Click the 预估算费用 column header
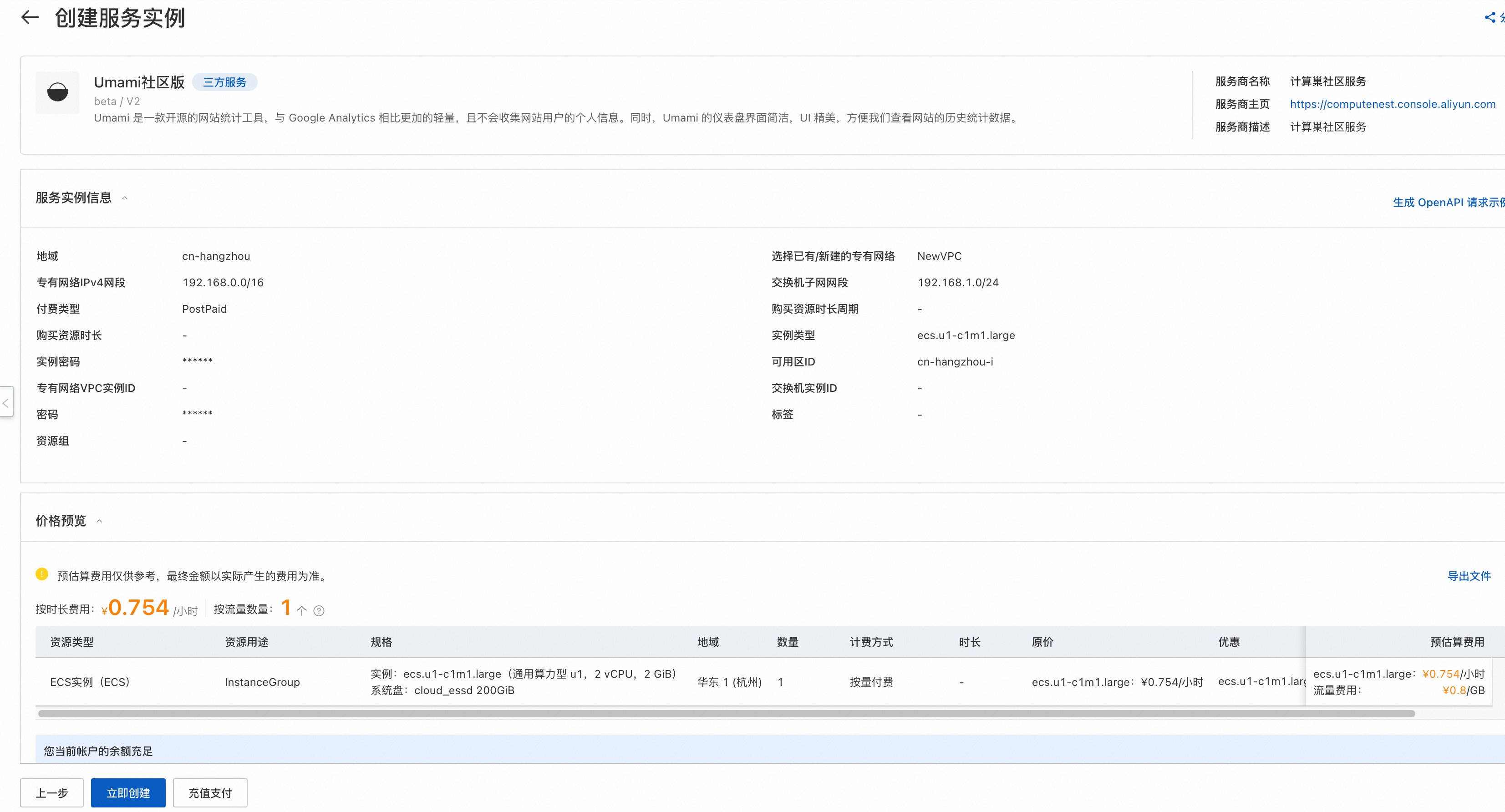 tap(1457, 642)
